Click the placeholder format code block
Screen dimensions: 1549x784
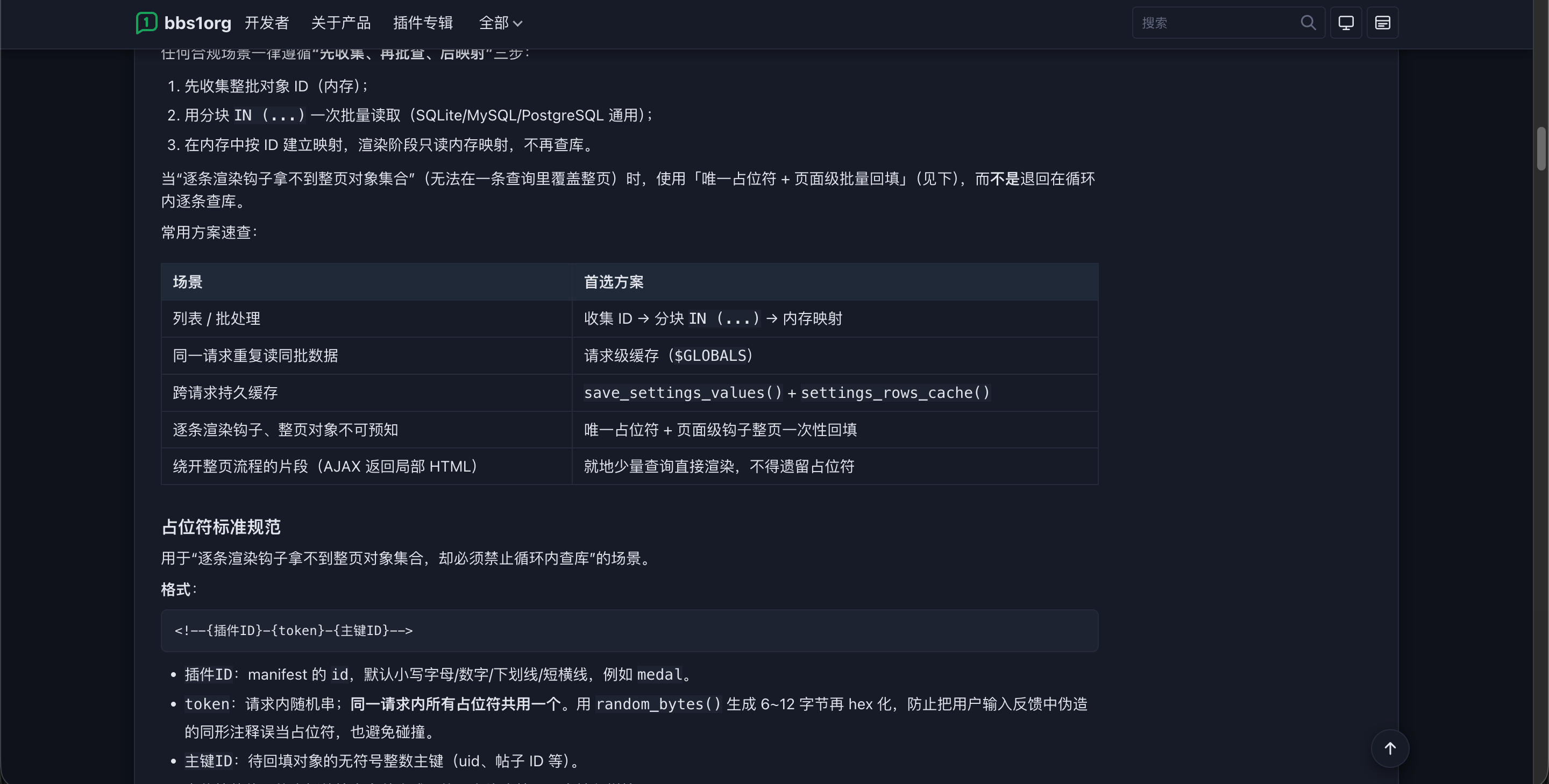[629, 631]
